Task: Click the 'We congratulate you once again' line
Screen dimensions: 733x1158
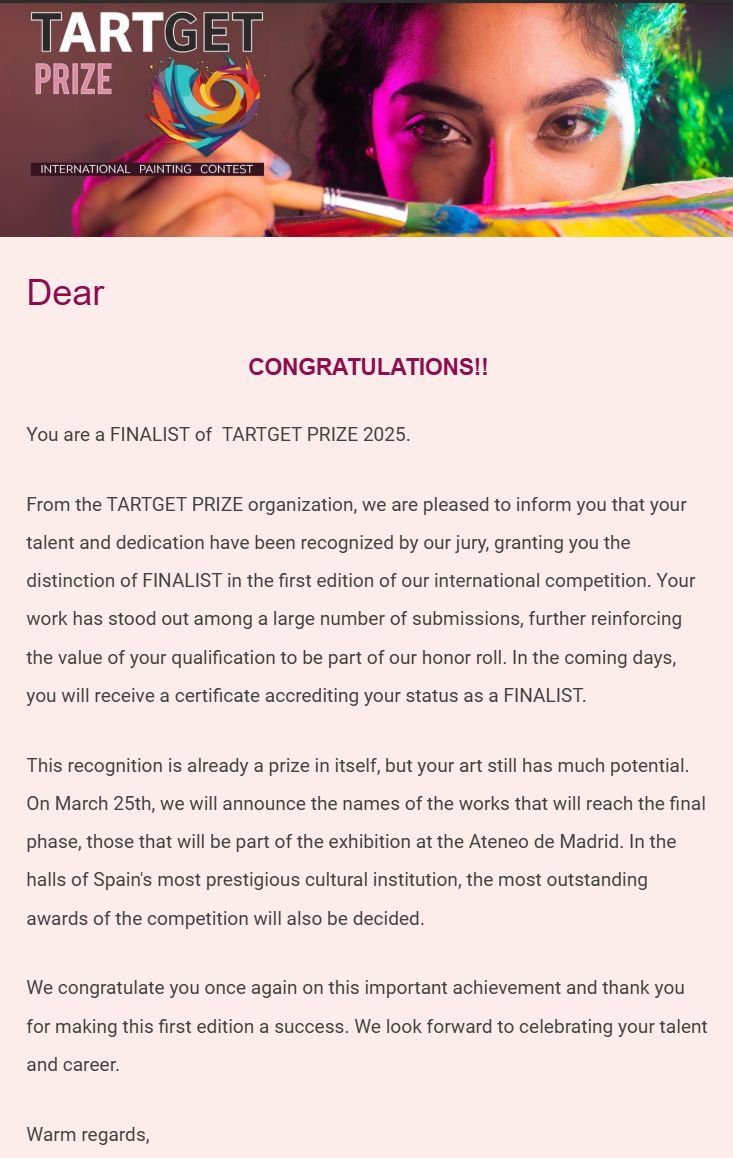Action: (x=356, y=988)
